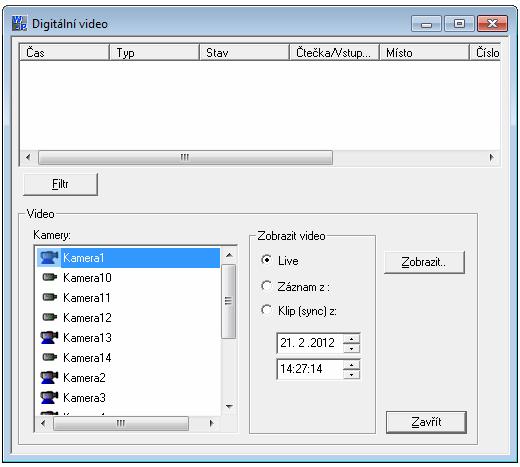The width and height of the screenshot is (520, 467).
Task: Click the Kamera10 camera icon
Action: [50, 277]
